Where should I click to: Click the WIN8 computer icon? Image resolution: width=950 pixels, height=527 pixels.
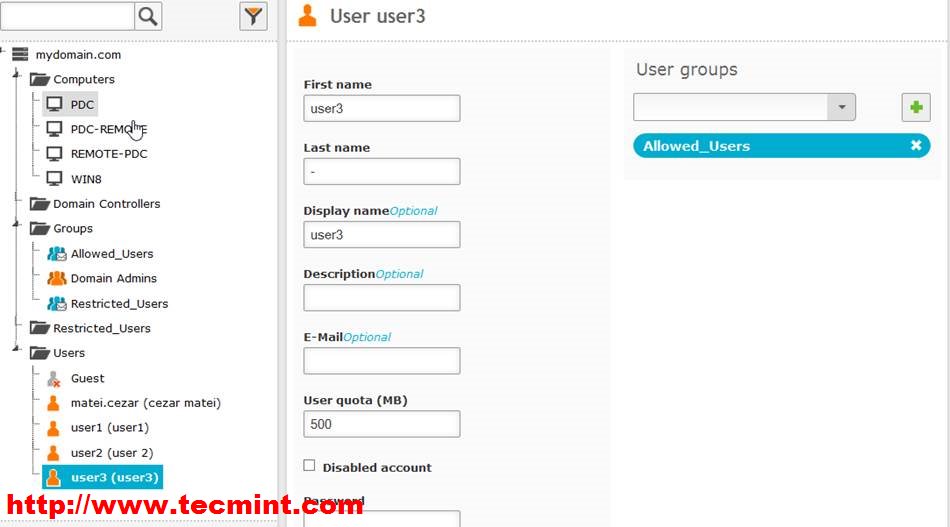tap(54, 179)
